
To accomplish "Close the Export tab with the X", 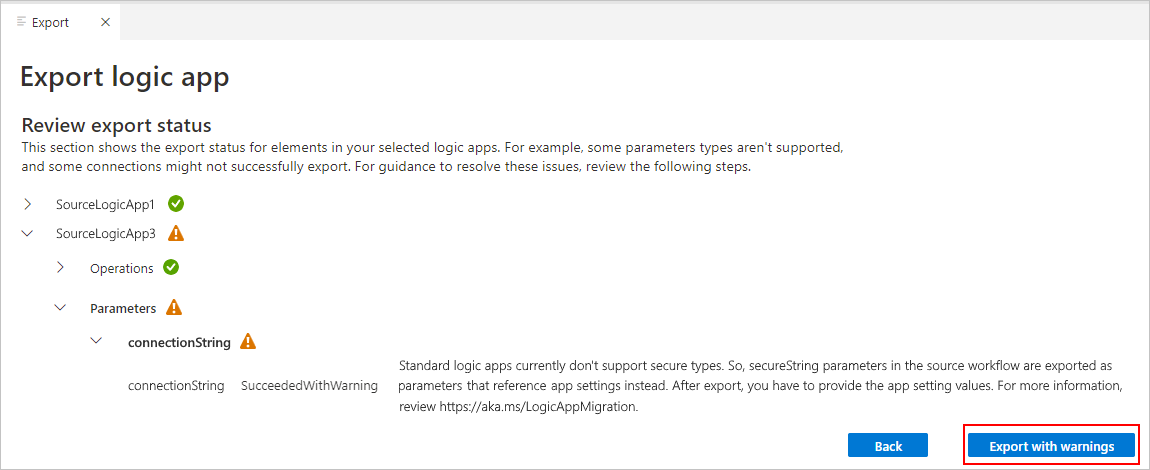I will (x=105, y=22).
